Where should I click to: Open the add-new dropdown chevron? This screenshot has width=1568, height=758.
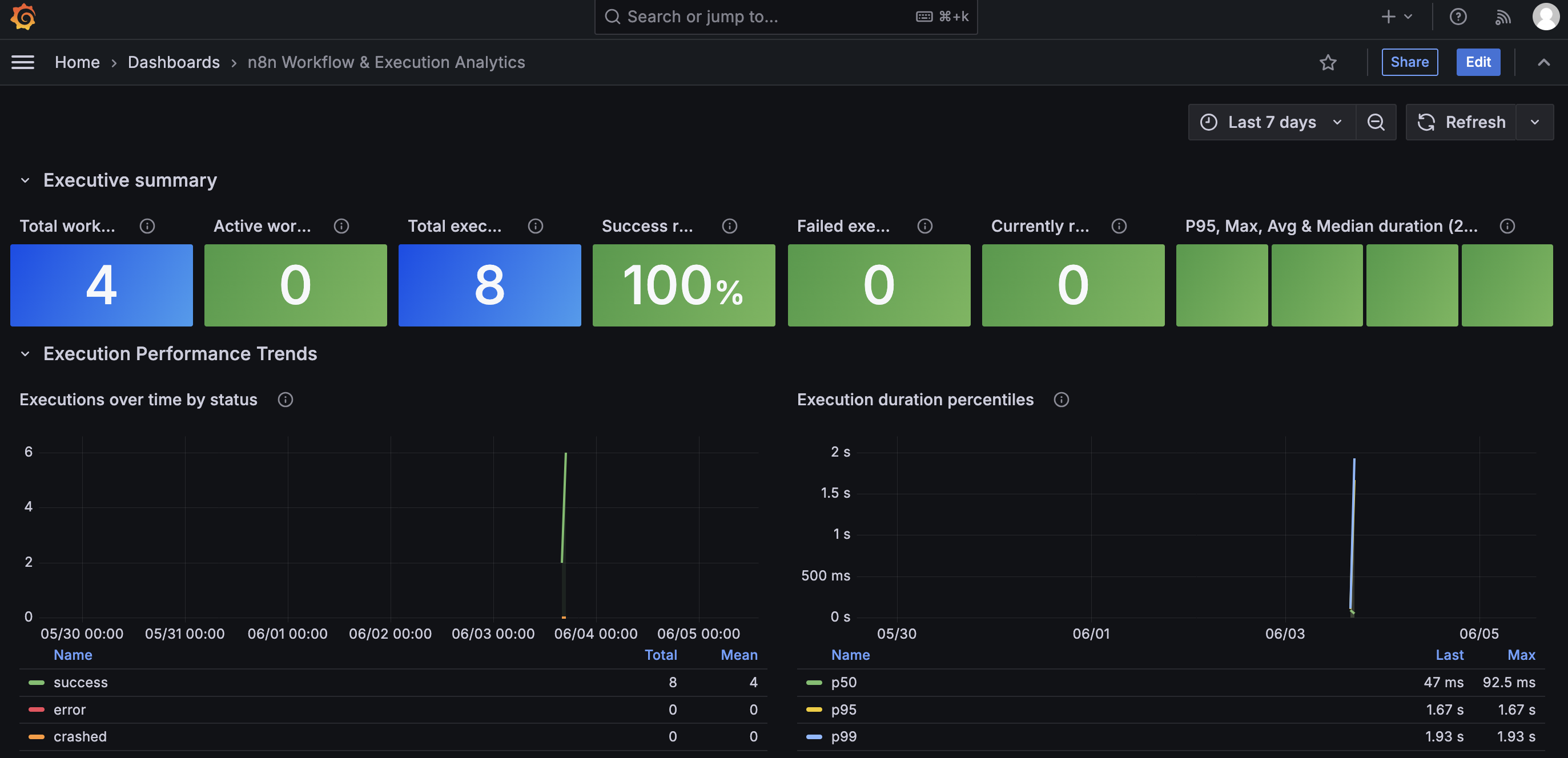point(1409,17)
